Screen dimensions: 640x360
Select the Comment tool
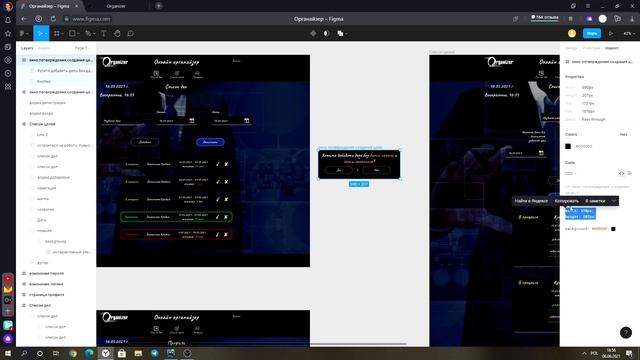point(130,33)
